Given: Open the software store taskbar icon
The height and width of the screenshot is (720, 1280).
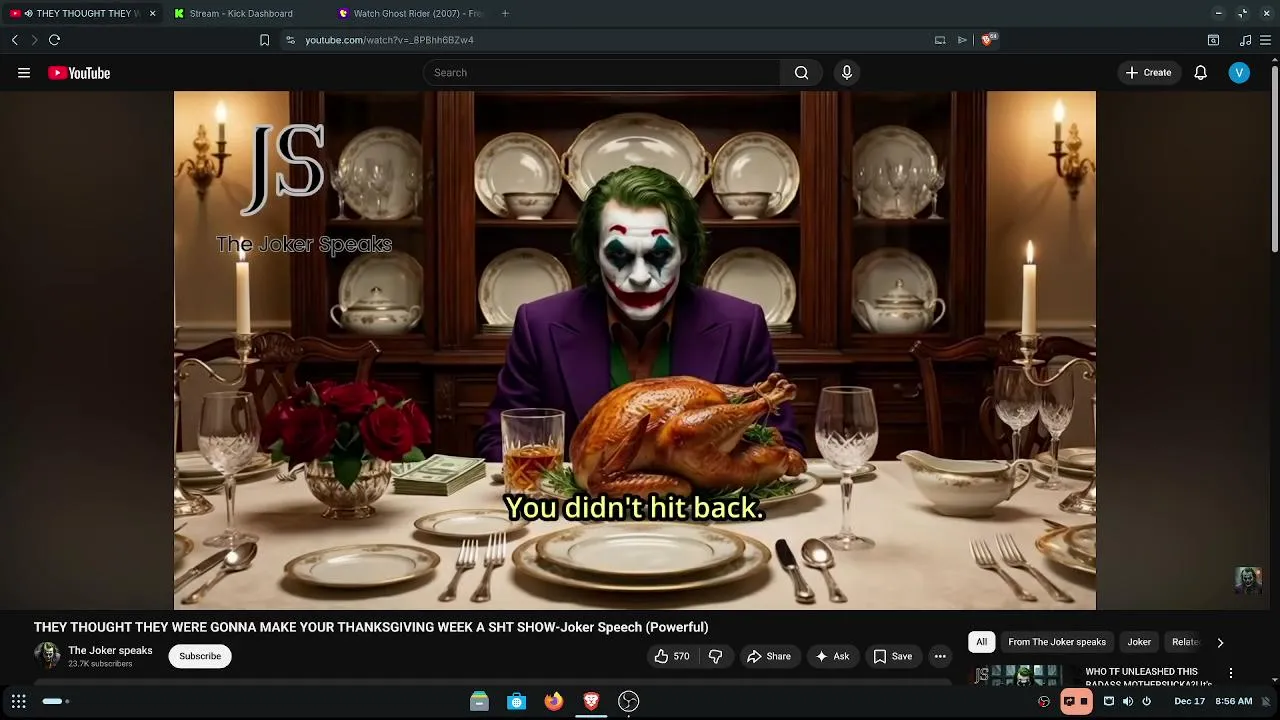Looking at the screenshot, I should 517,701.
